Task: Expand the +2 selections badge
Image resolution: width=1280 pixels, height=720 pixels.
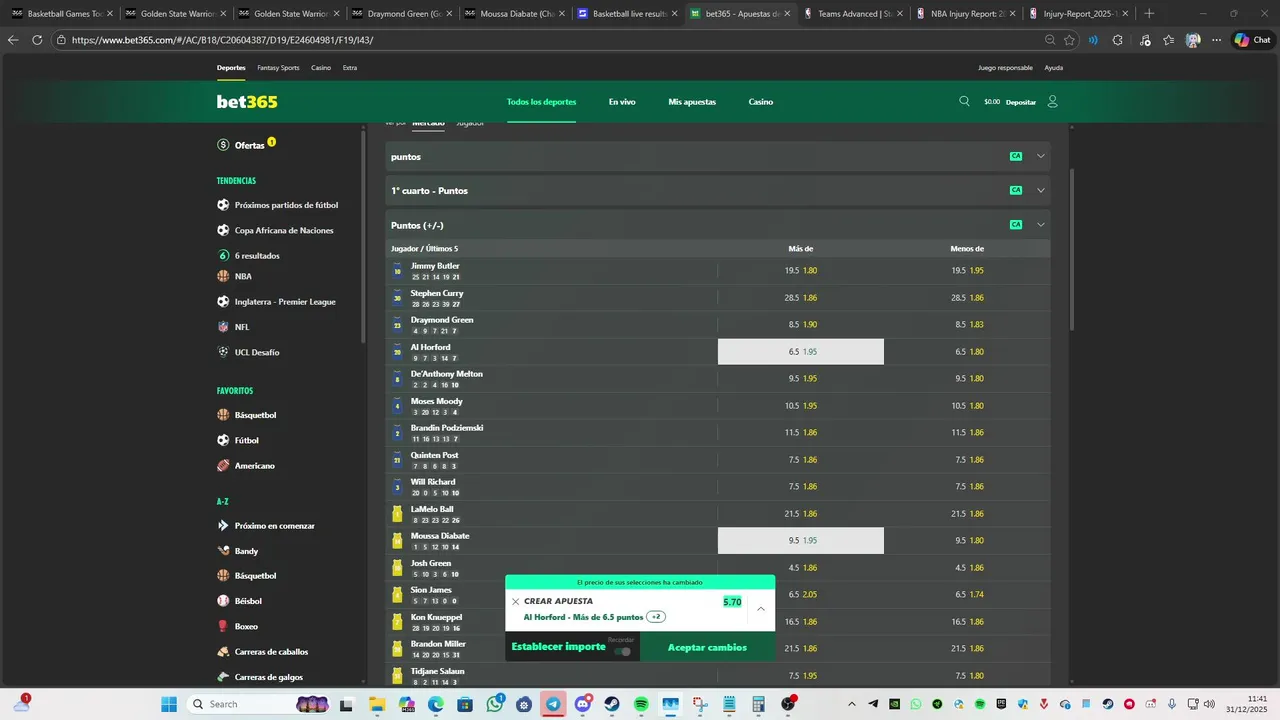Action: coord(656,617)
